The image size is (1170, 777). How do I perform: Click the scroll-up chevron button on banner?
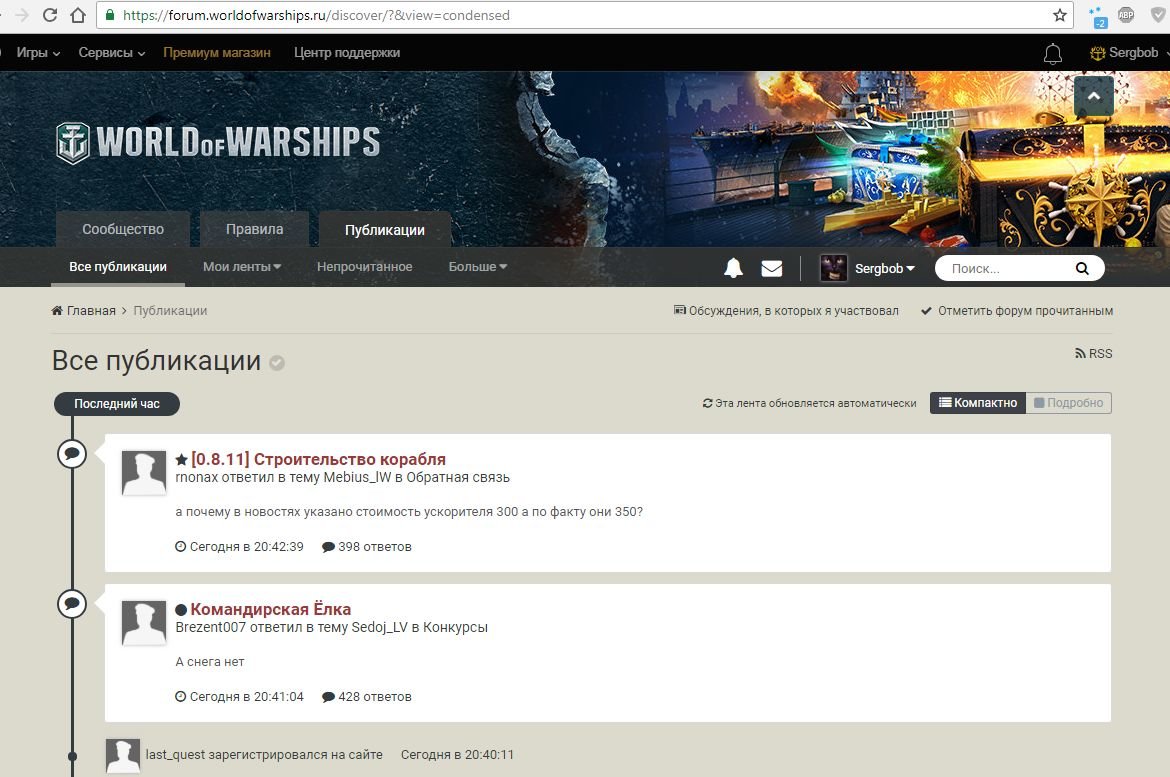1094,96
